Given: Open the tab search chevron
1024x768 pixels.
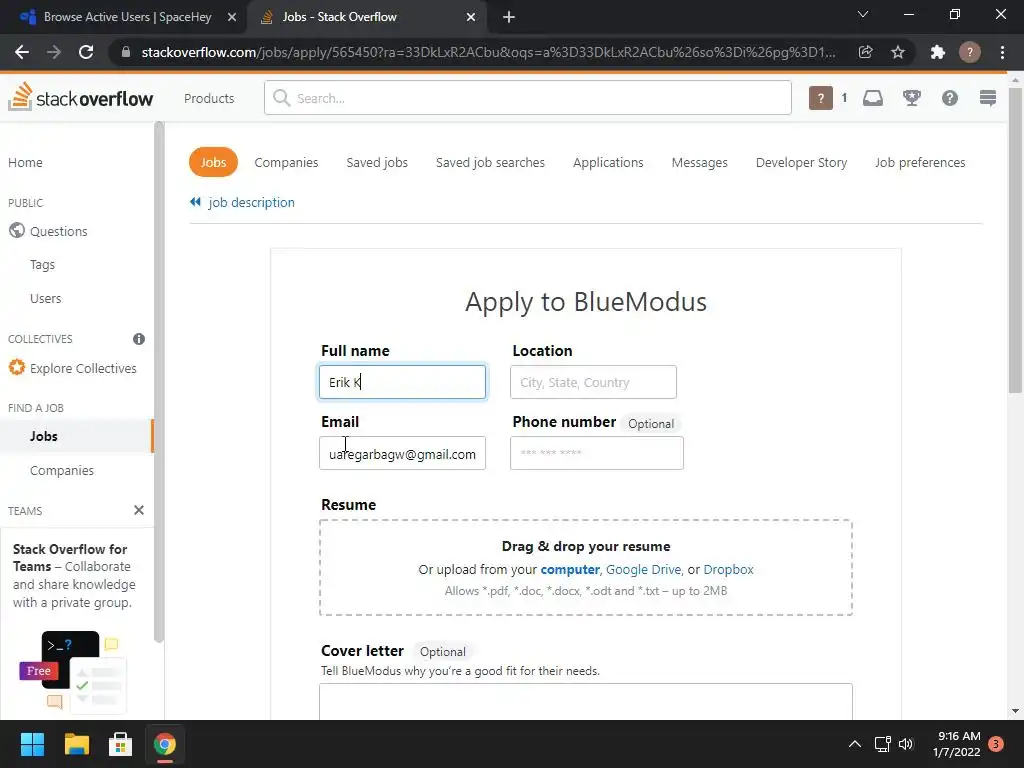Looking at the screenshot, I should (863, 14).
